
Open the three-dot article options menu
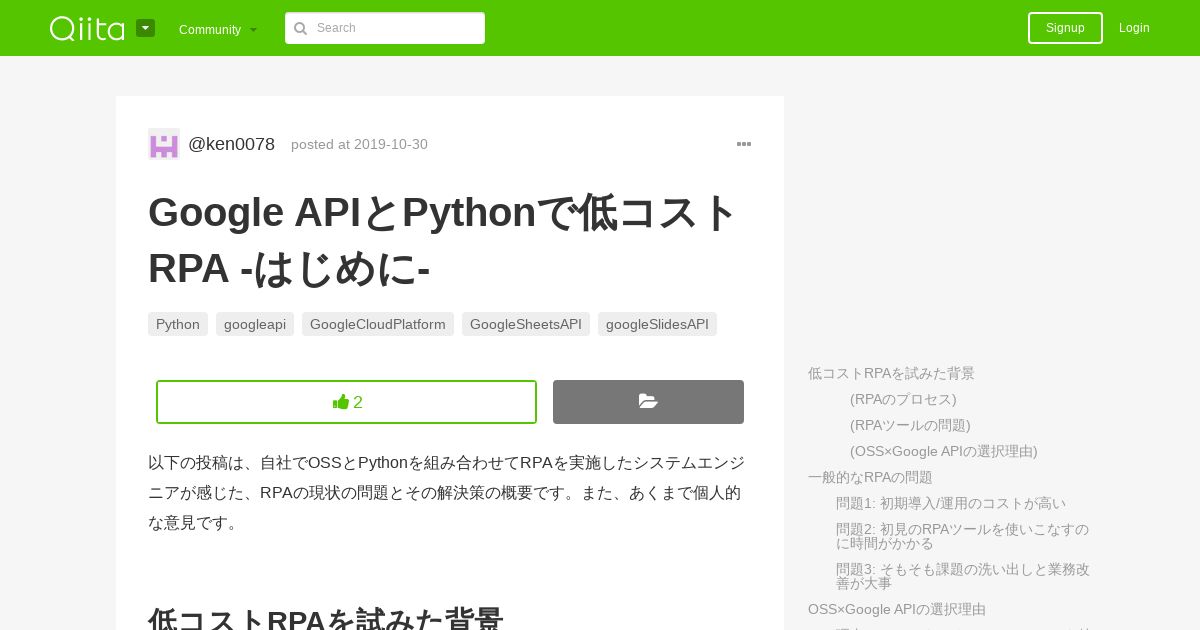[x=744, y=144]
